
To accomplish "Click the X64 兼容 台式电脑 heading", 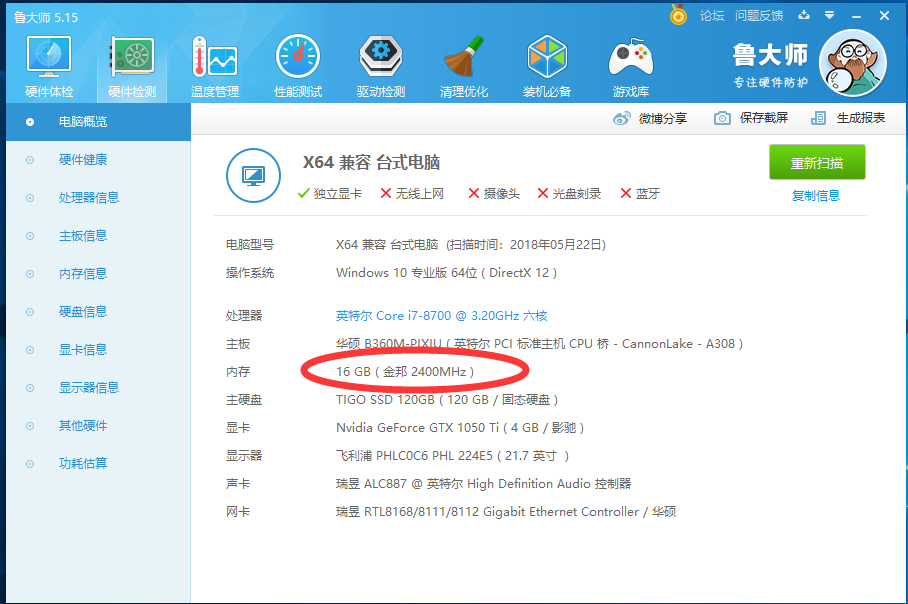I will 371,163.
